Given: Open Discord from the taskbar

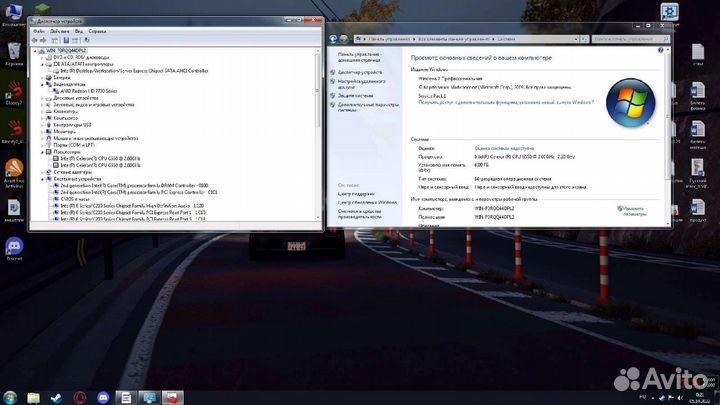Looking at the screenshot, I should (x=101, y=397).
